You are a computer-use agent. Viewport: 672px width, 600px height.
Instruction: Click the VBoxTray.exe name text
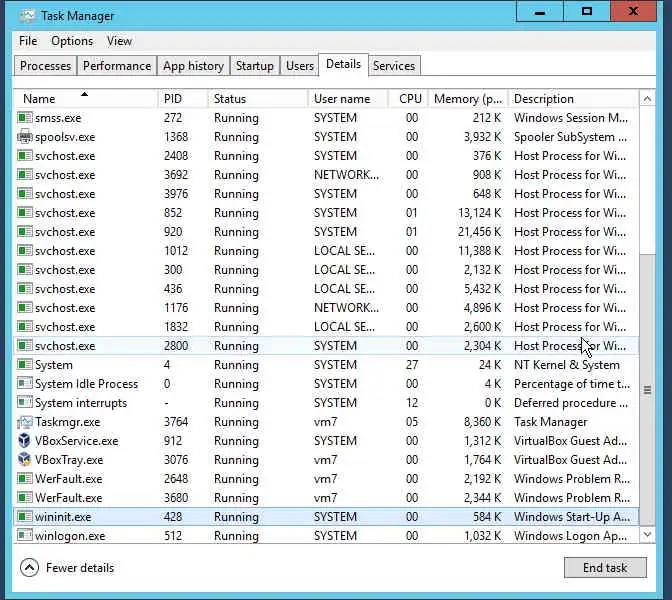click(69, 460)
